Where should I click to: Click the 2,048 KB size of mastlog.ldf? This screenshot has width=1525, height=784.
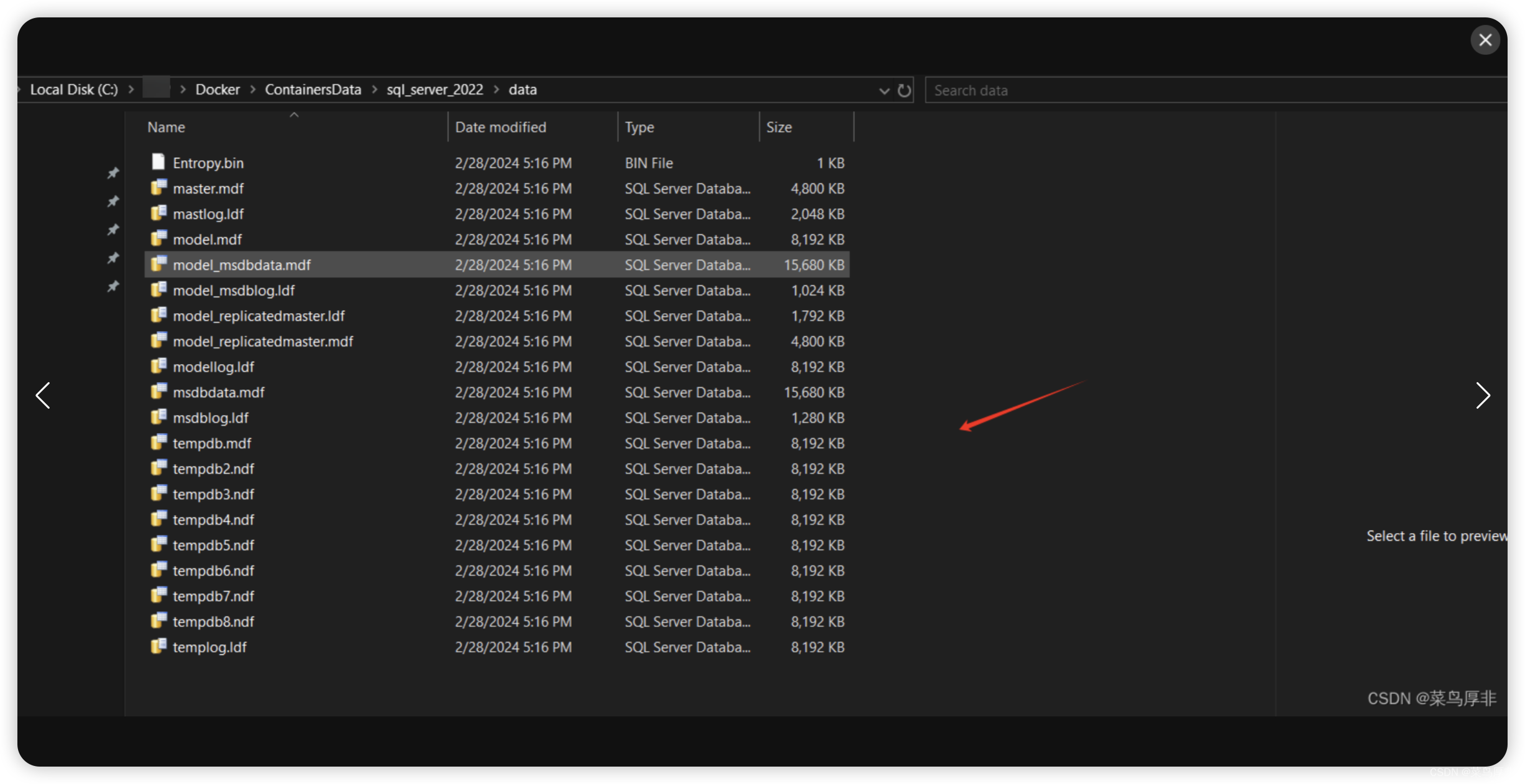[x=817, y=214]
